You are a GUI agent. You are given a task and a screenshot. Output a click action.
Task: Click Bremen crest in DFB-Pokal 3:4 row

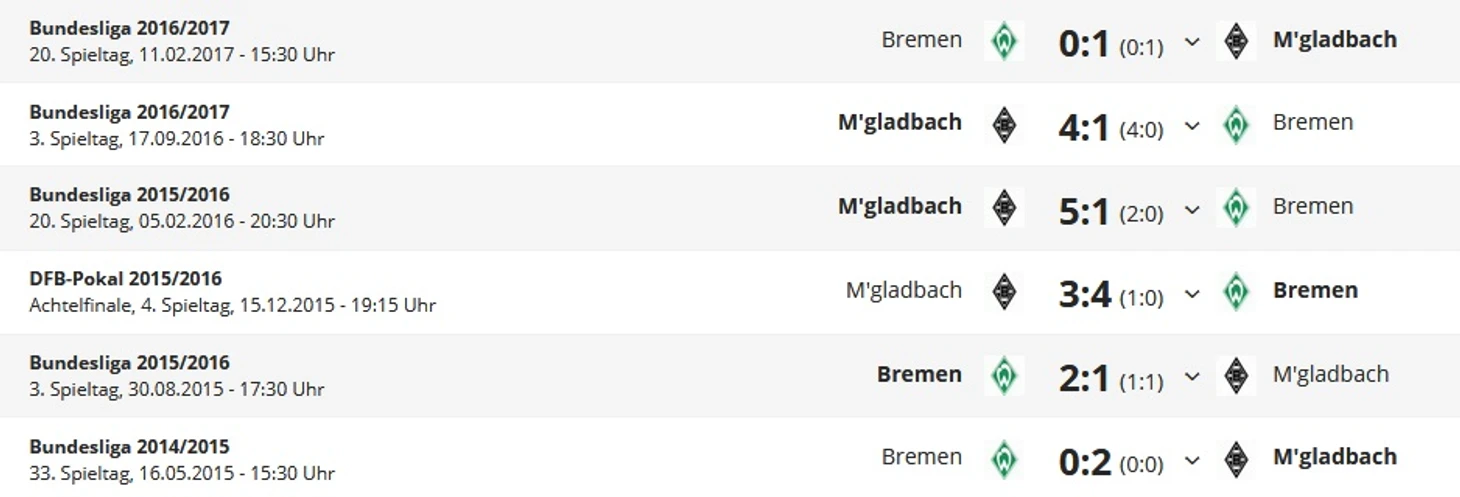pos(1236,292)
